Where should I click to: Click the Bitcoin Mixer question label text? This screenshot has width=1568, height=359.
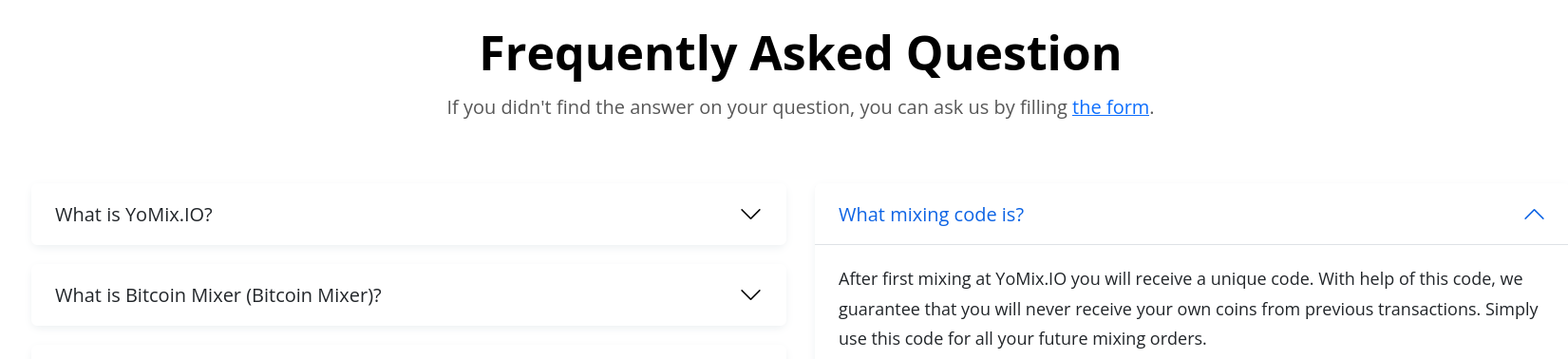click(218, 295)
